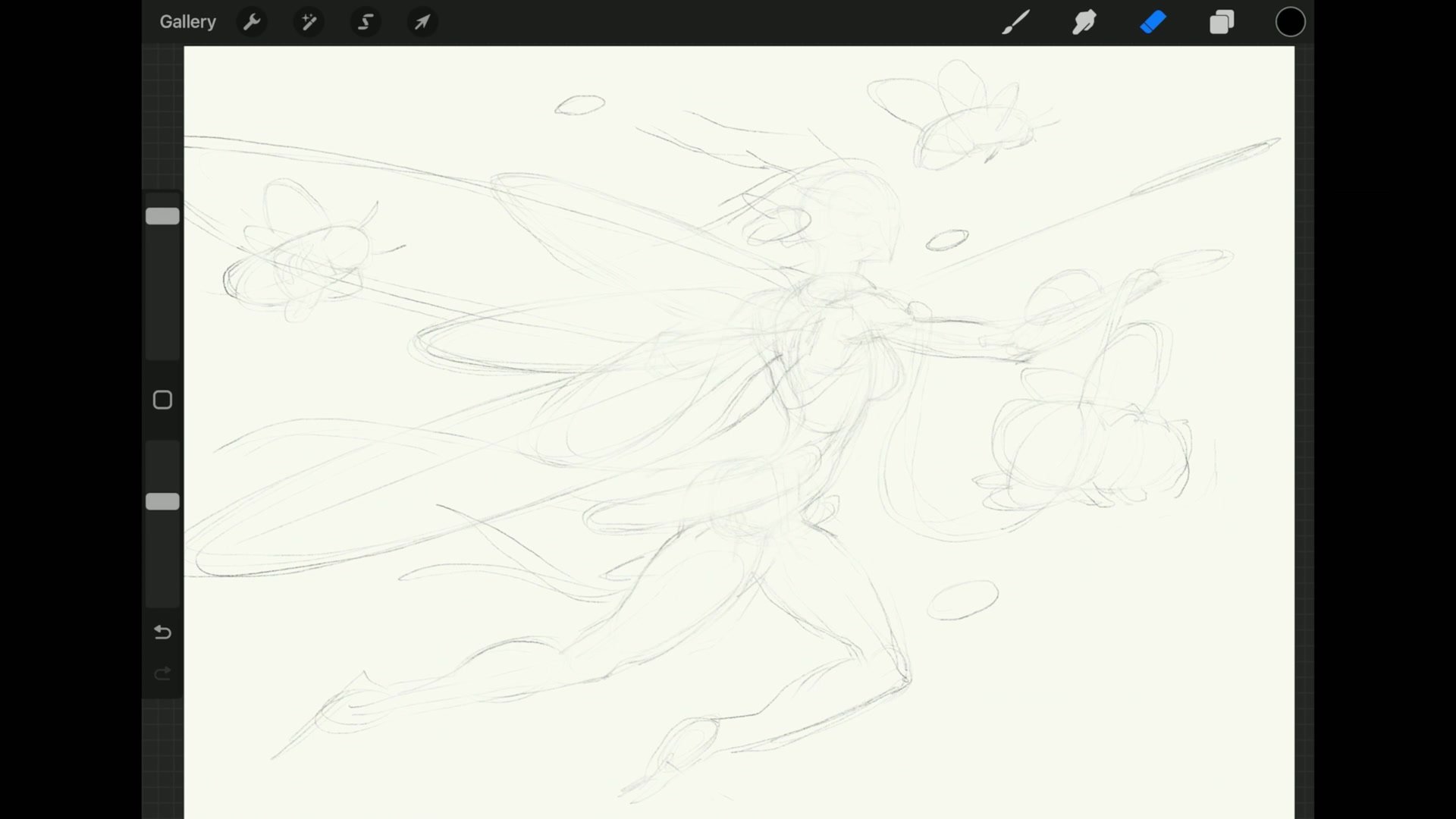Screen dimensions: 1456x819
Task: Select the Smudge tool
Action: (x=1084, y=22)
